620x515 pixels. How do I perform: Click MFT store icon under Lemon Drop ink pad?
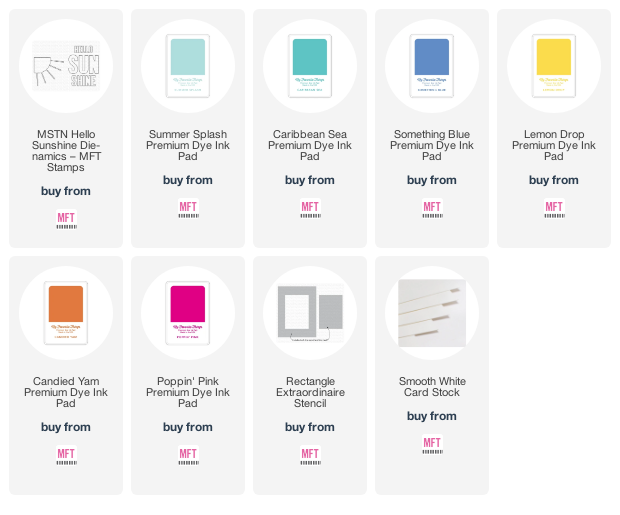(x=554, y=208)
